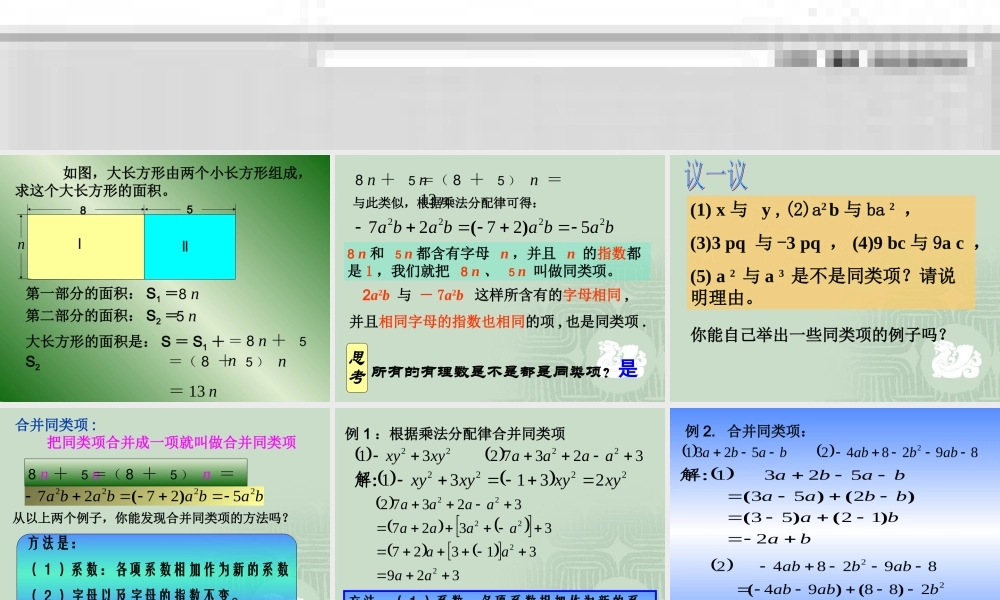The height and width of the screenshot is (600, 1000).
Task: Click the question 所有的有理数是不是都是同类项?
Action: point(491,371)
